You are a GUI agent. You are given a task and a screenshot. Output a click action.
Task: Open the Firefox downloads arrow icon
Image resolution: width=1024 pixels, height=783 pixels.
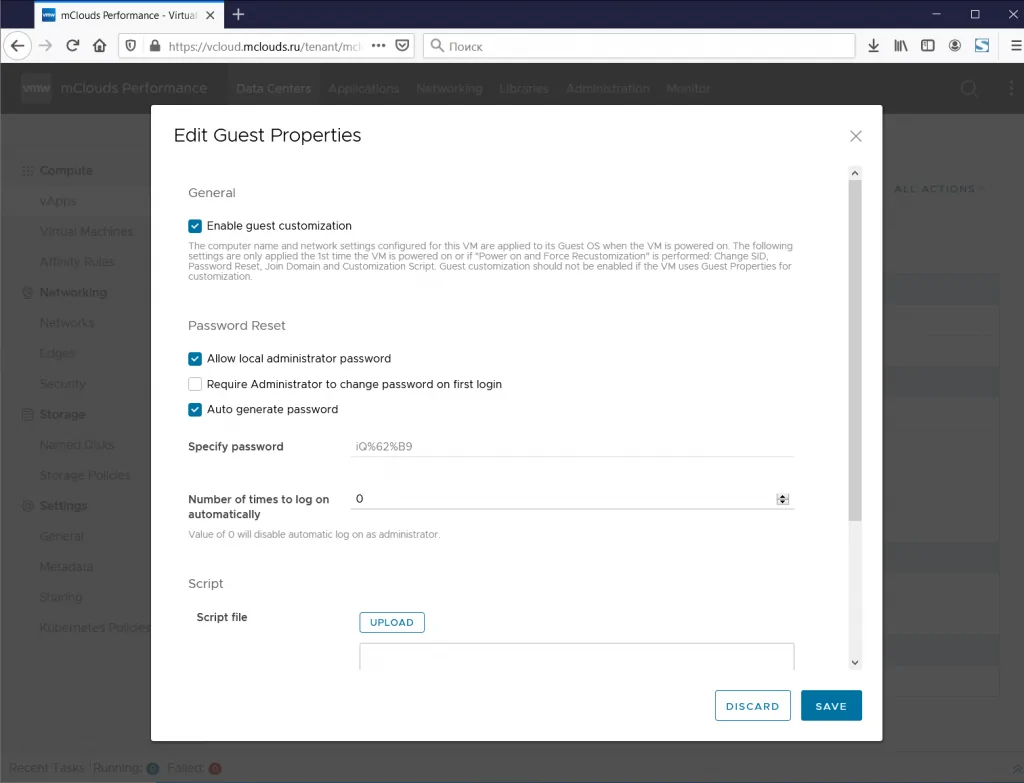pyautogui.click(x=873, y=46)
